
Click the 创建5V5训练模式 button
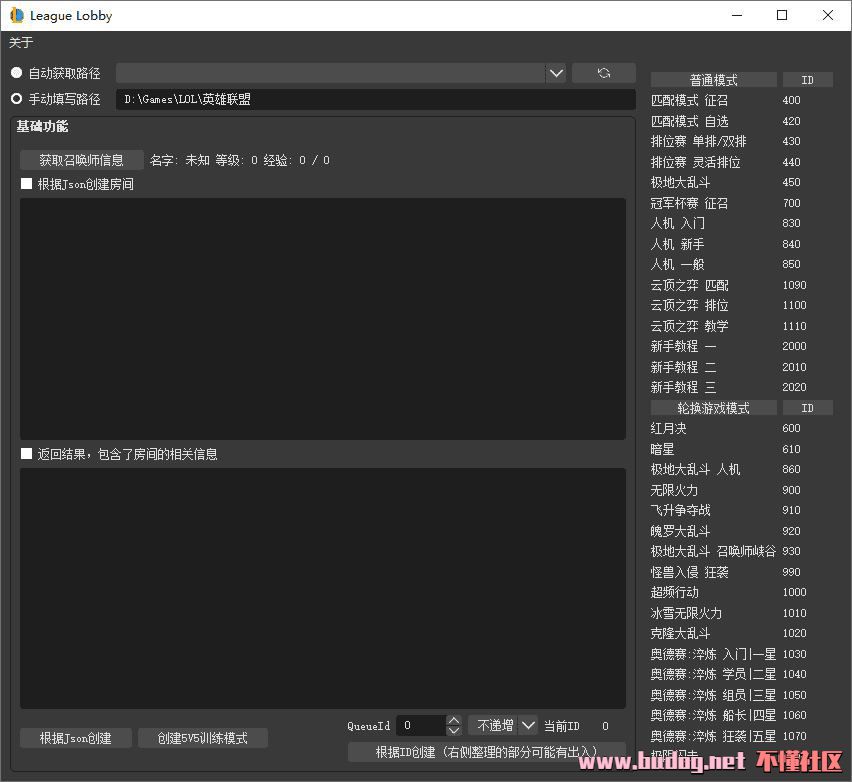pyautogui.click(x=203, y=738)
